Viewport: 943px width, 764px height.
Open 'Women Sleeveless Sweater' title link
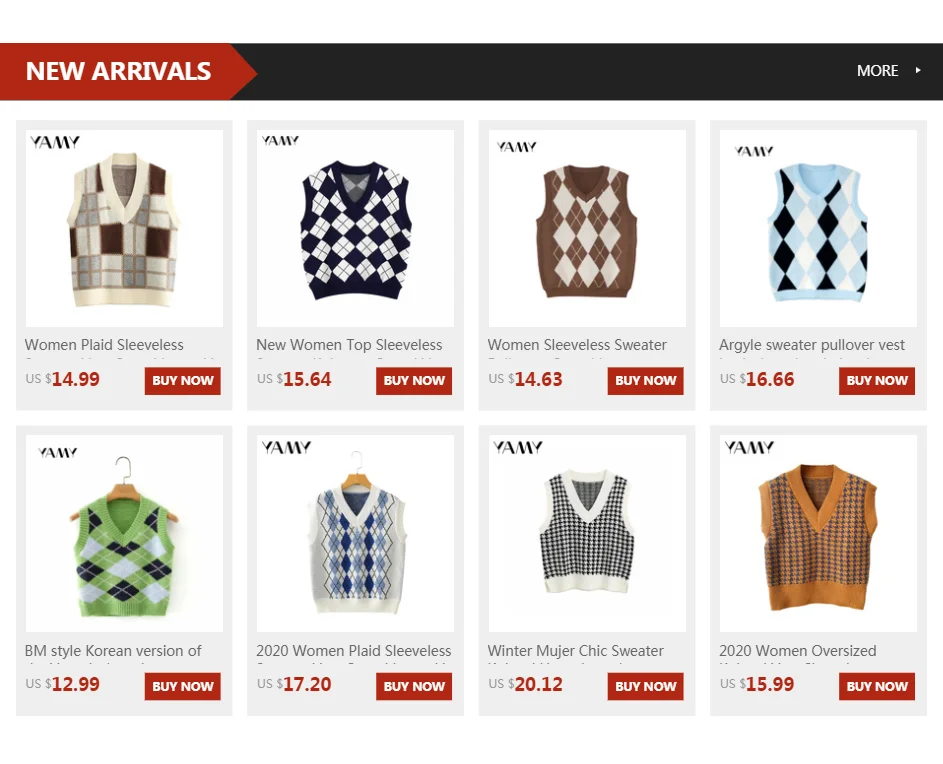577,345
